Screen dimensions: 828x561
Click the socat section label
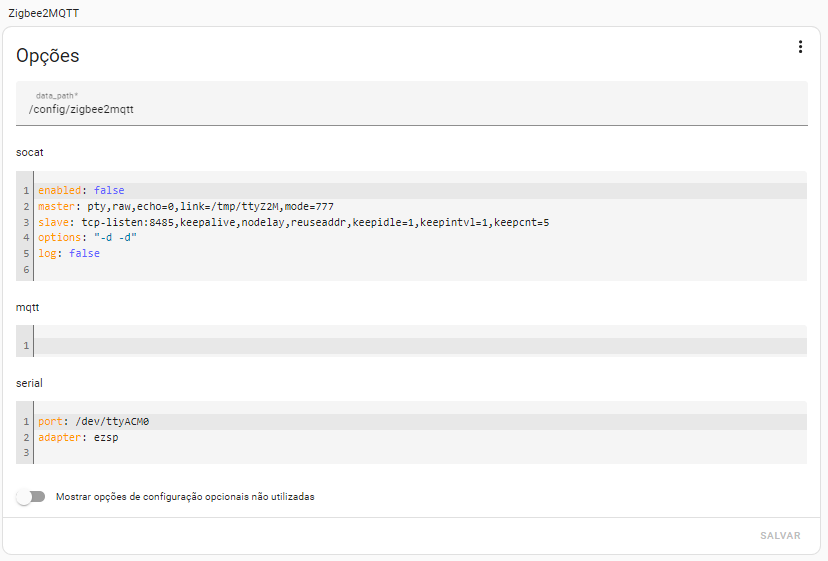tap(30, 152)
